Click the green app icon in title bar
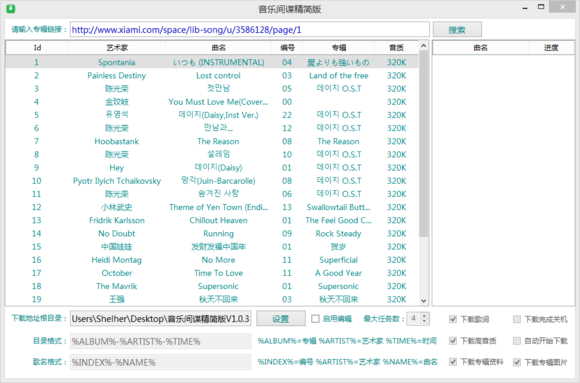The width and height of the screenshot is (580, 383). pyautogui.click(x=11, y=8)
